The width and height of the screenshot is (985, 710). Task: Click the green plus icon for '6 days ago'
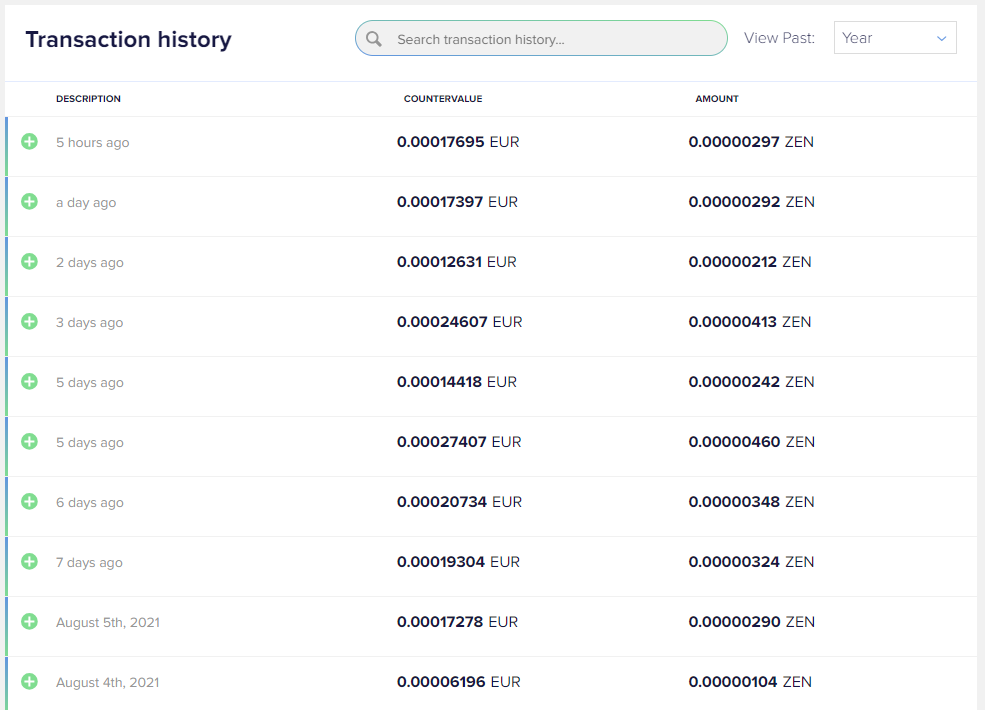point(30,501)
